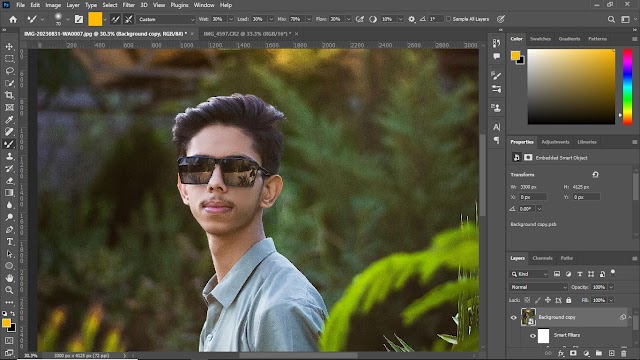Image resolution: width=640 pixels, height=360 pixels.
Task: Switch to the Adjustments tab
Action: [555, 142]
